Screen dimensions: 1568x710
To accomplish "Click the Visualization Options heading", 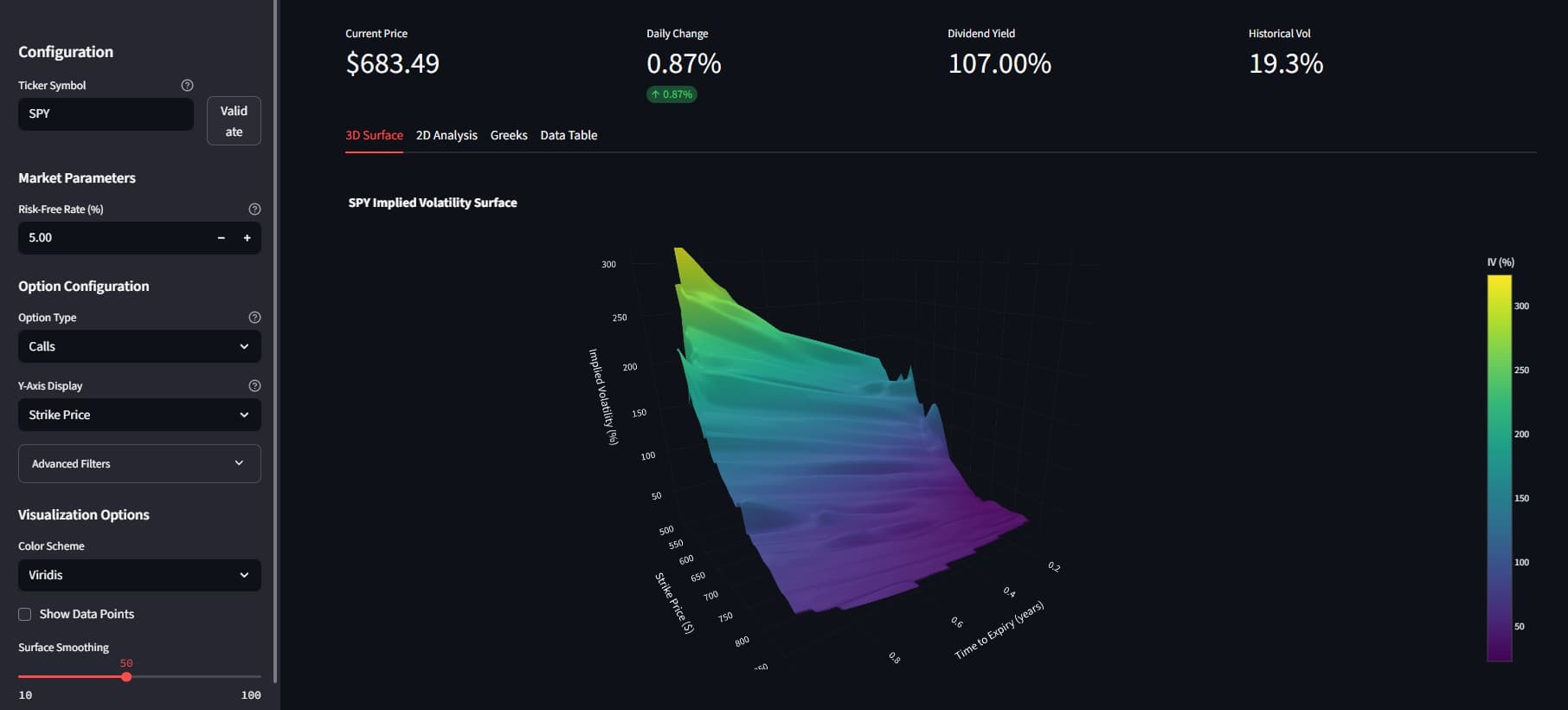I will pyautogui.click(x=84, y=514).
